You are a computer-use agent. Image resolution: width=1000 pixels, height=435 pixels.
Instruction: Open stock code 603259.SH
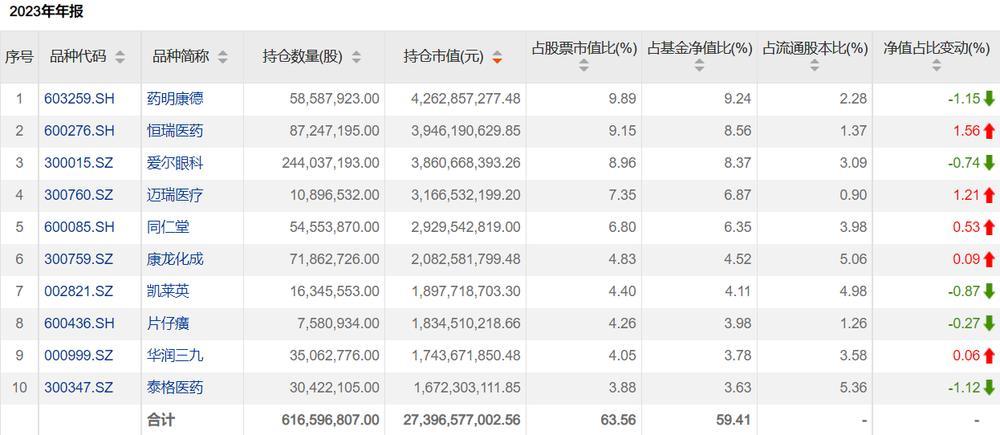pos(80,99)
